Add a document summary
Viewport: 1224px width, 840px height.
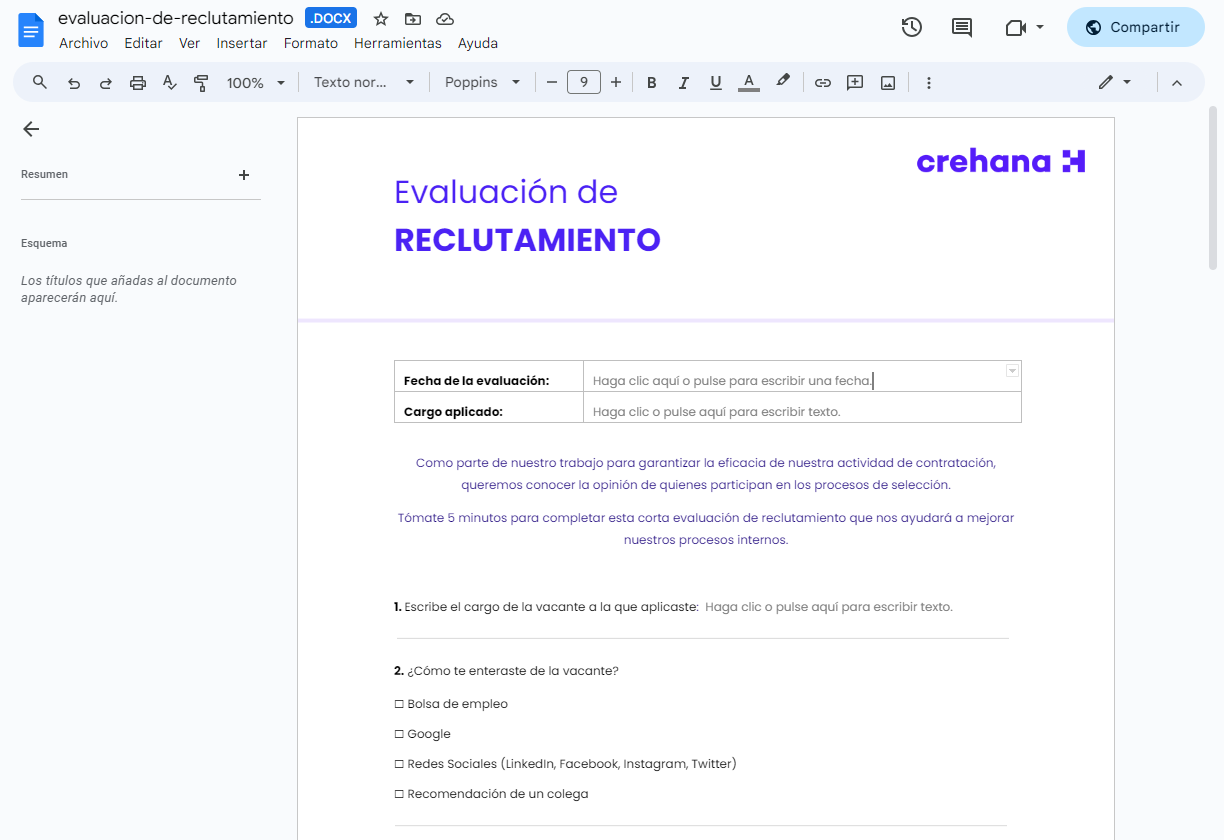click(243, 174)
